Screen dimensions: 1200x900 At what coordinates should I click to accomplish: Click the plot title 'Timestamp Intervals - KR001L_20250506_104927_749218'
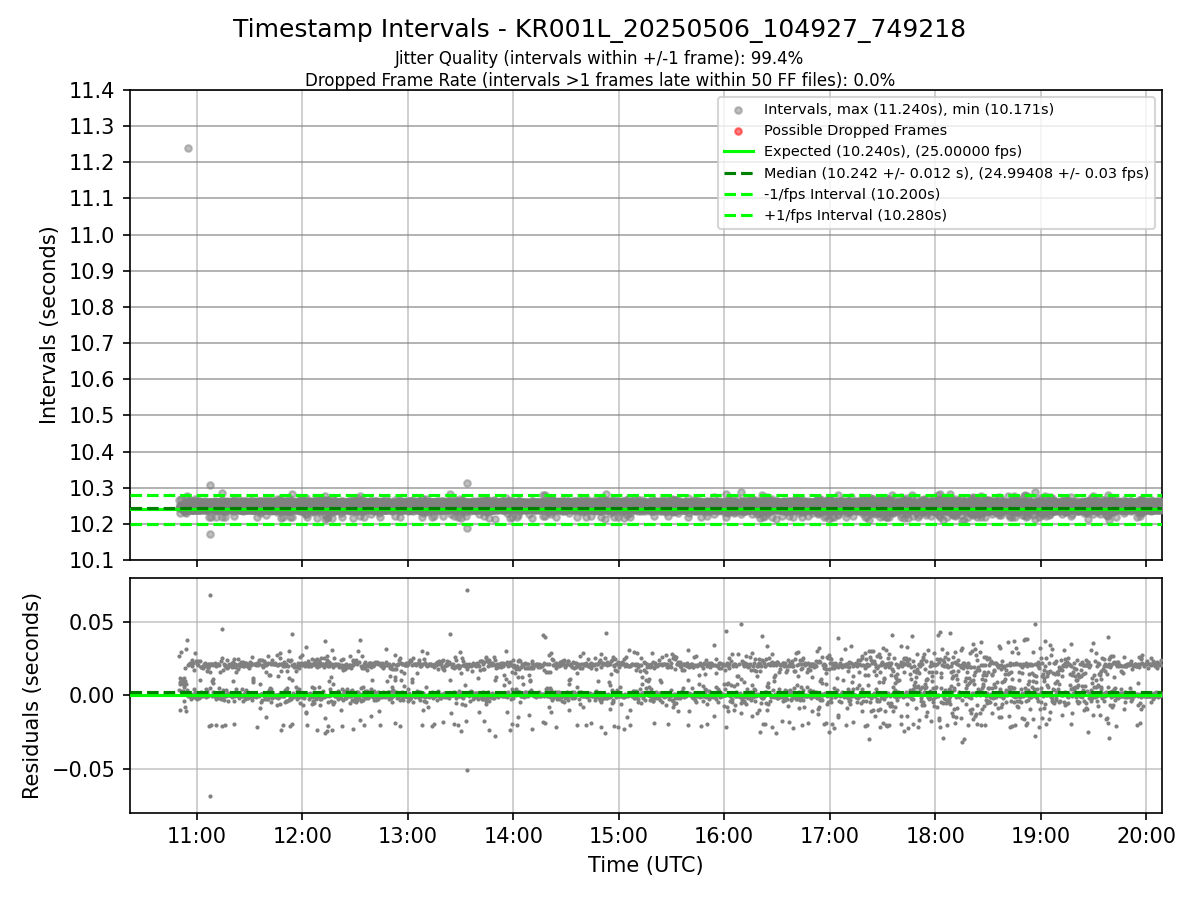599,29
